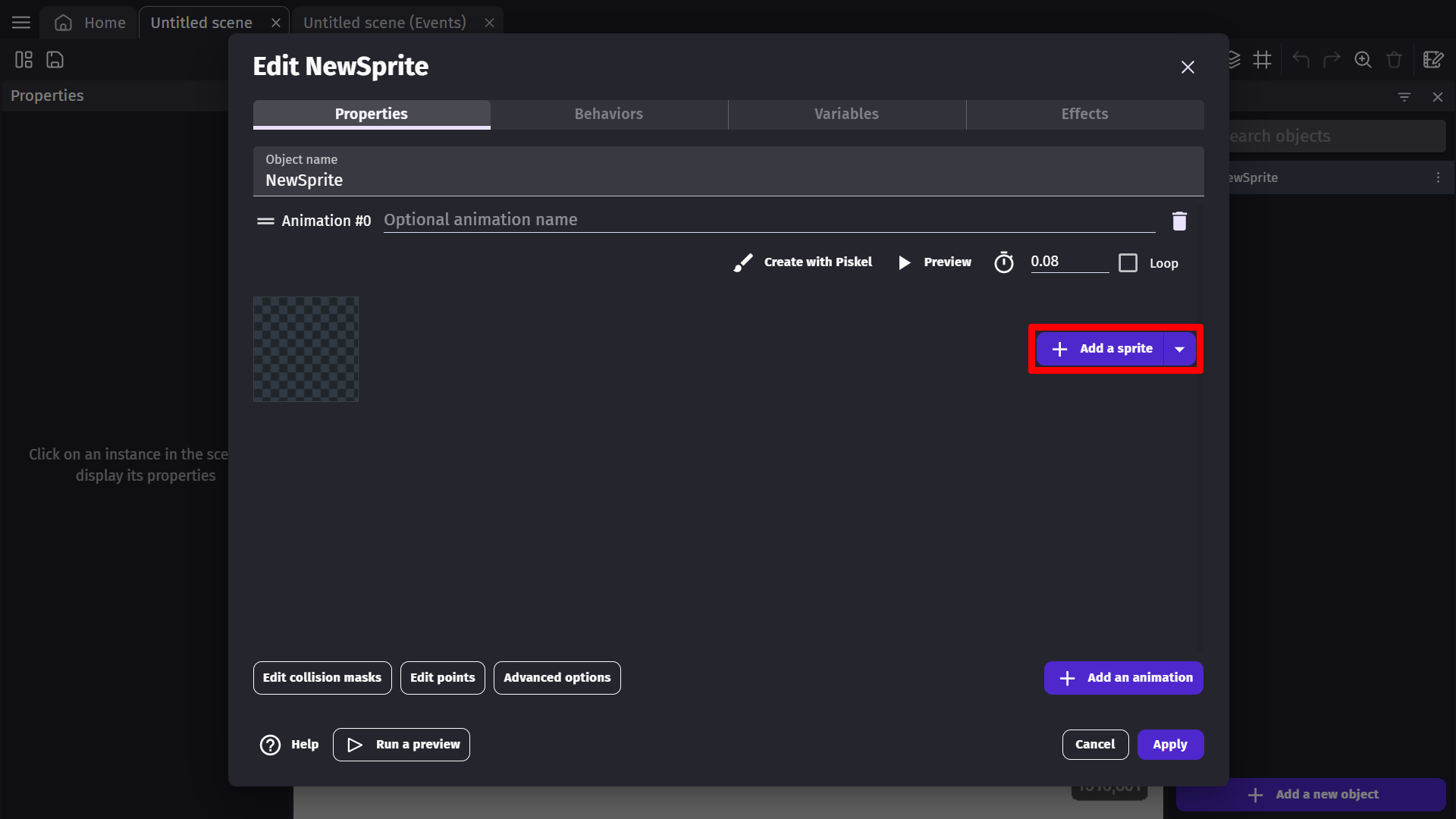Toggle the grid icon in toolbar
This screenshot has height=819, width=1456.
(1263, 60)
